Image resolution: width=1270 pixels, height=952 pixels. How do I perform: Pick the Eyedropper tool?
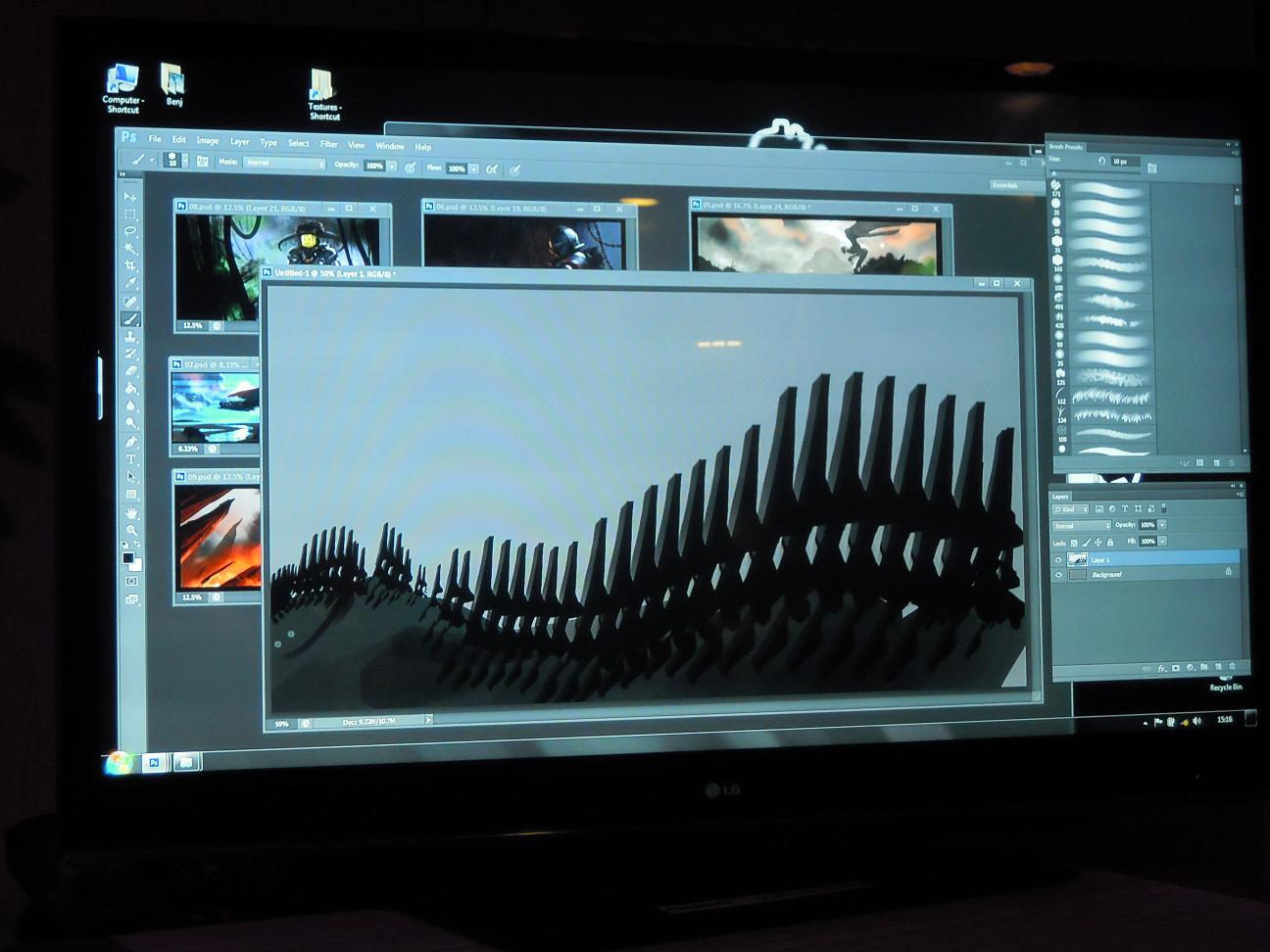[129, 284]
